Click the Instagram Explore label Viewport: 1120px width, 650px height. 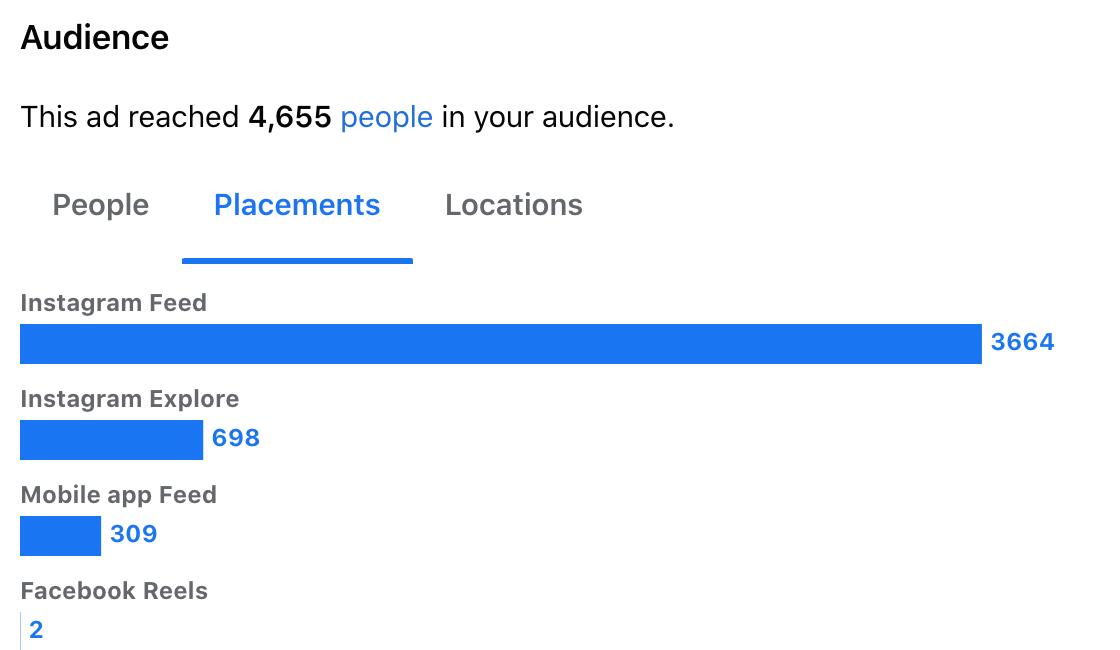(130, 399)
